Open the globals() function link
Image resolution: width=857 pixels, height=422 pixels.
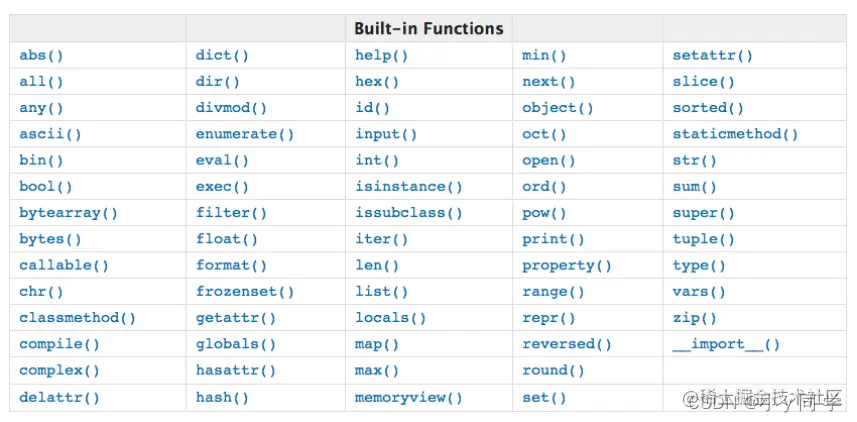coord(236,344)
